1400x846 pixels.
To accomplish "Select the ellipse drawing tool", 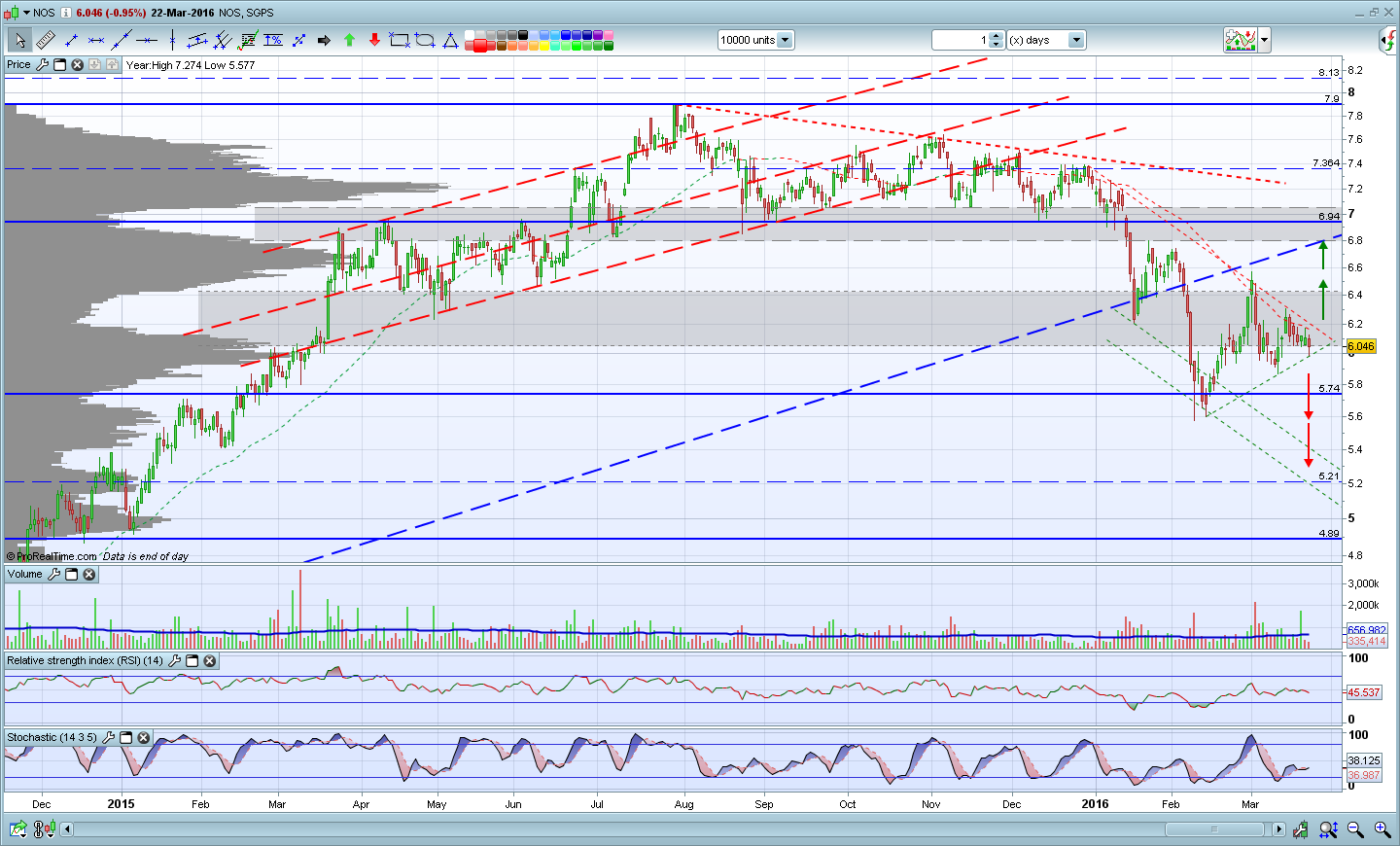I will [x=425, y=40].
